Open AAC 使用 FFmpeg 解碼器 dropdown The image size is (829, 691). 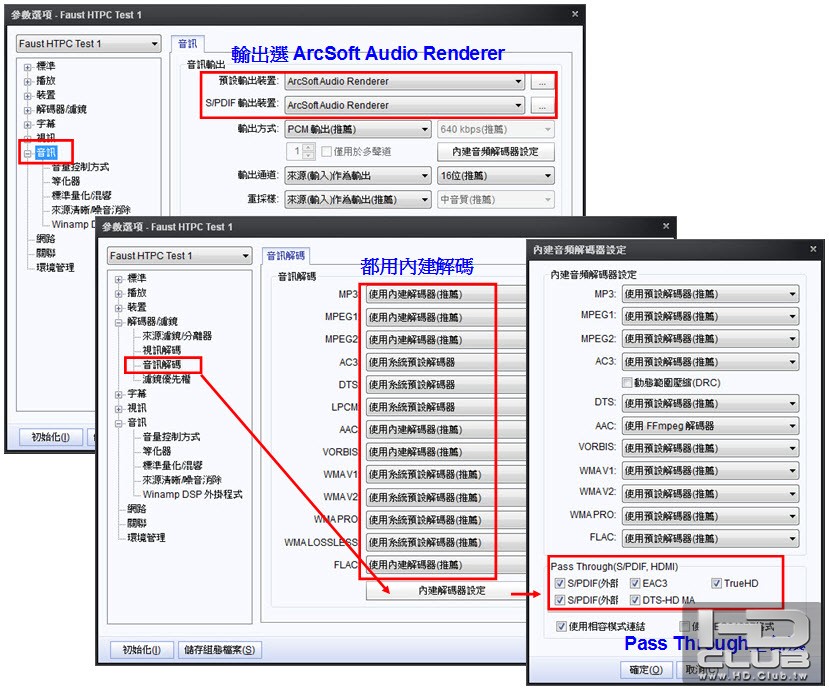click(x=710, y=426)
